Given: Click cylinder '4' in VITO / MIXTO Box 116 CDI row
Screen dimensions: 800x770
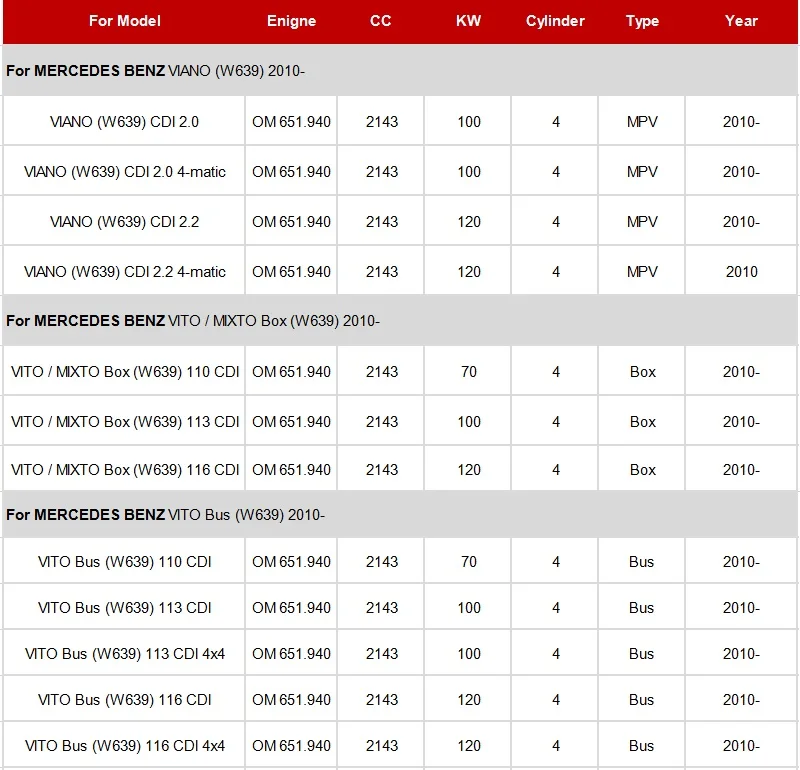Looking at the screenshot, I should click(556, 469).
